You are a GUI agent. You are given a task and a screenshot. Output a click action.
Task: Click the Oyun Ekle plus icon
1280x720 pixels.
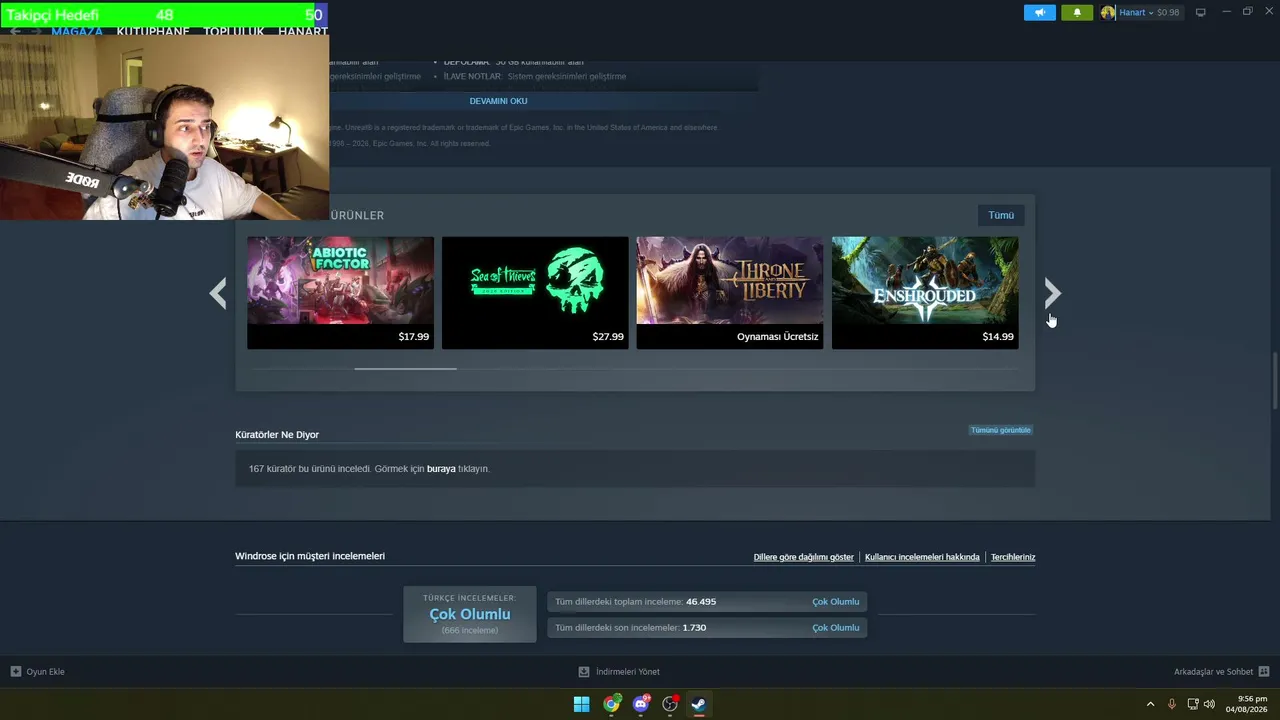point(16,672)
